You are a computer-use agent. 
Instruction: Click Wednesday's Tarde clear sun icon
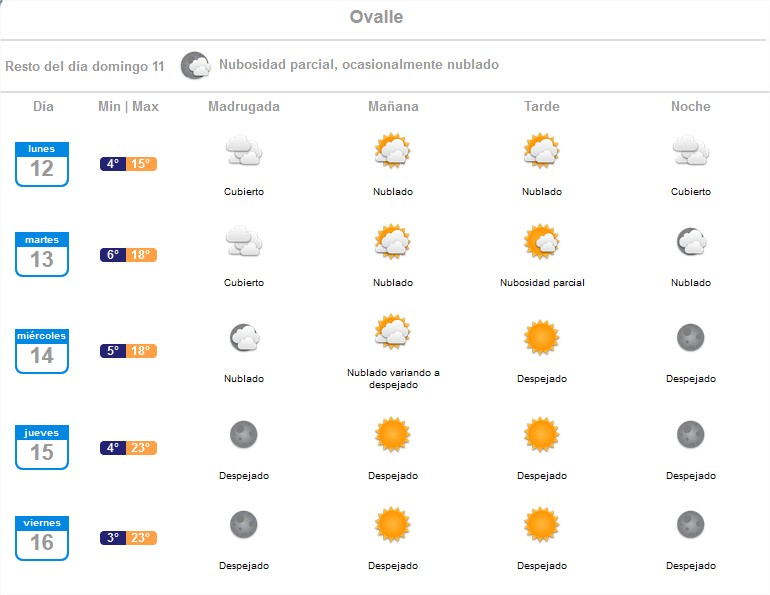pyautogui.click(x=541, y=338)
